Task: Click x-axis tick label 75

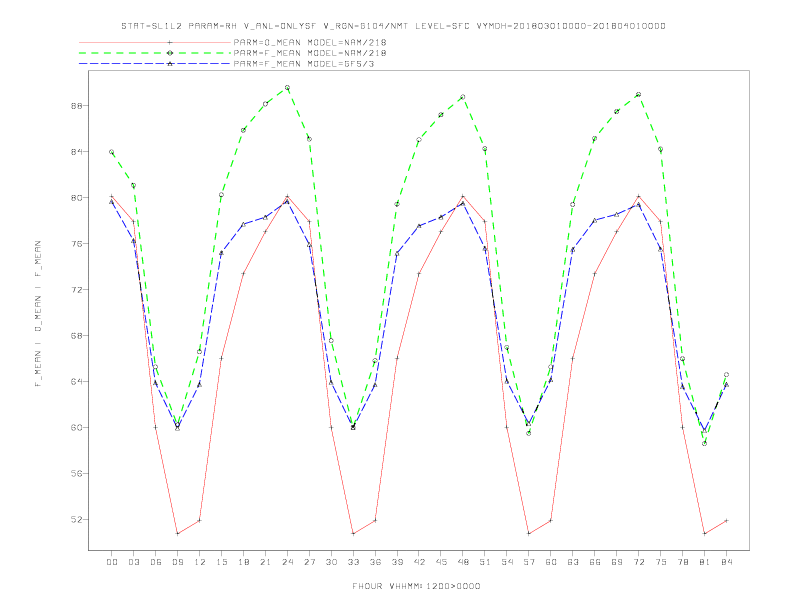Action: [661, 562]
